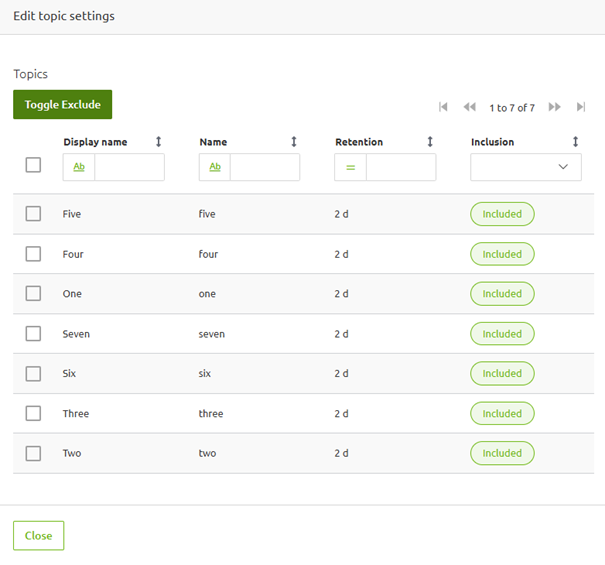Sort by Display name column
Viewport: 605px width, 565px height.
(158, 142)
